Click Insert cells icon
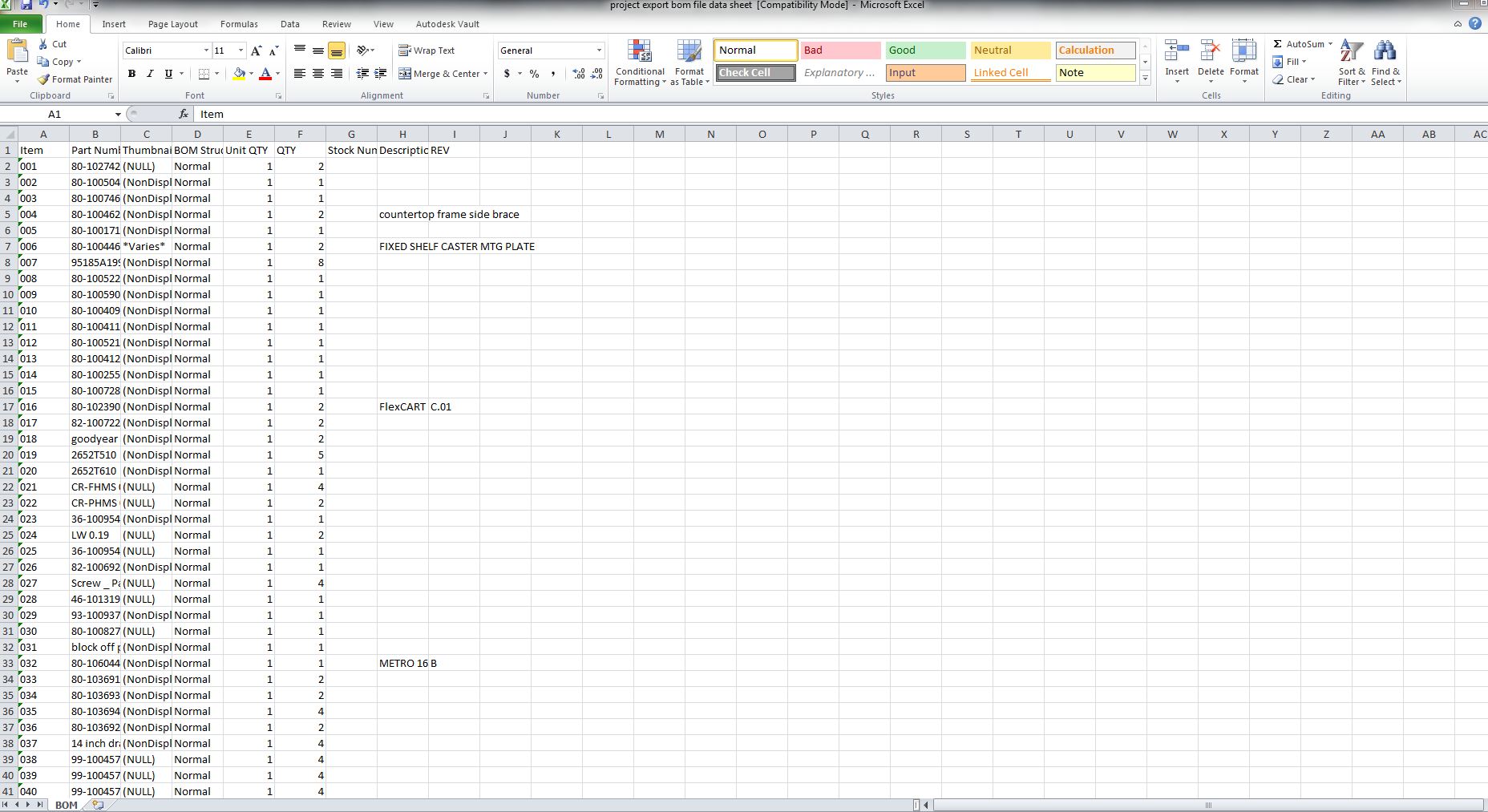Image resolution: width=1488 pixels, height=812 pixels. pyautogui.click(x=1177, y=52)
